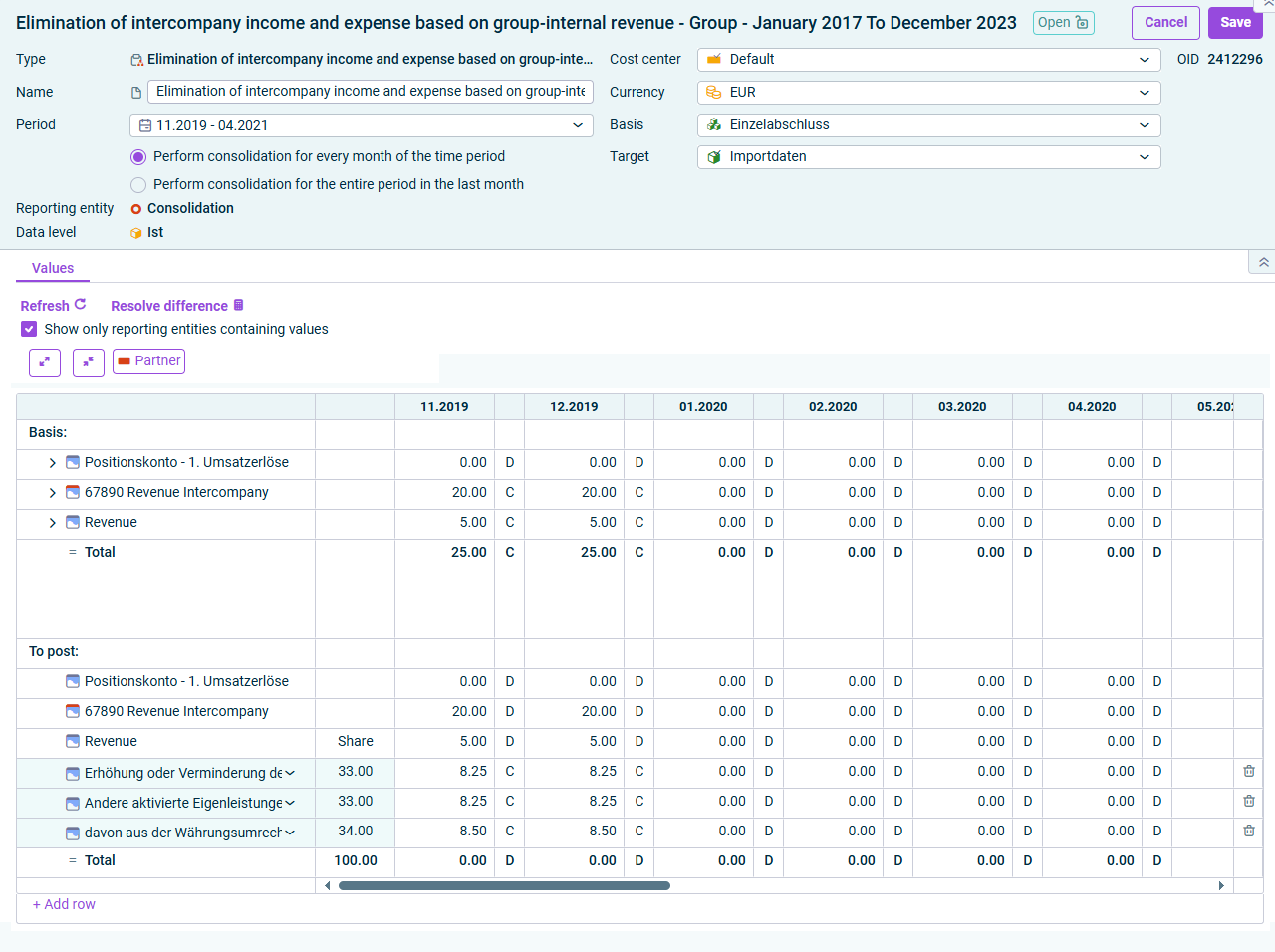Toggle Show only reporting entities containing values
The image size is (1275, 952).
pos(29,329)
